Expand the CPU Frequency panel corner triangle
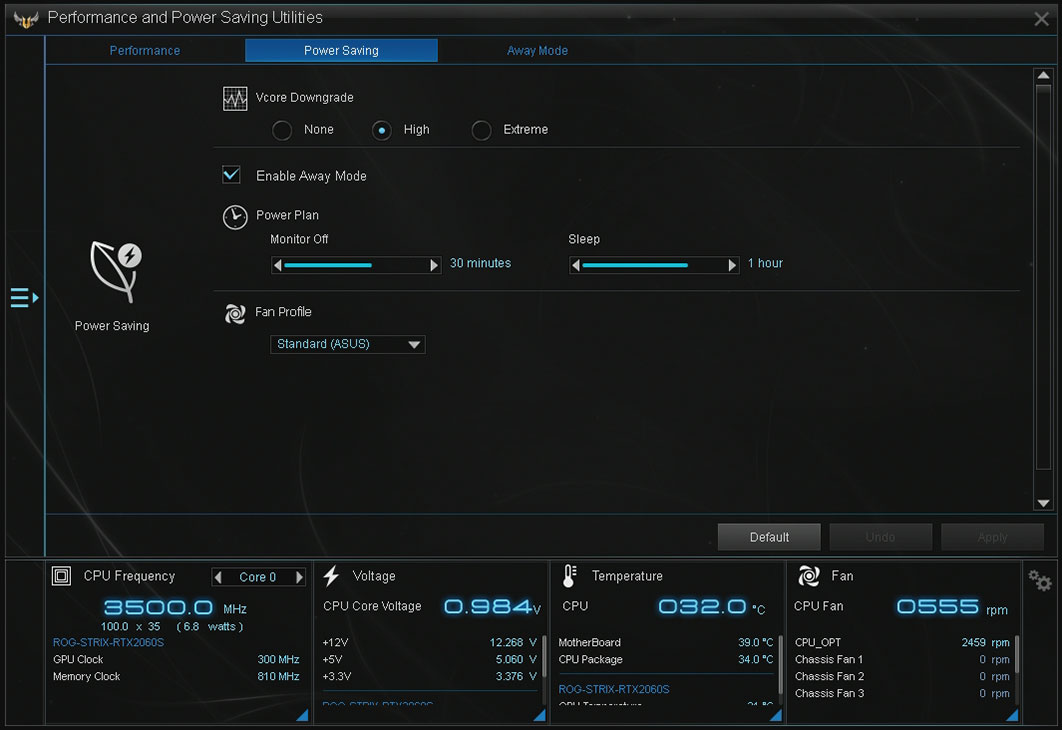Image resolution: width=1062 pixels, height=730 pixels. (x=303, y=715)
